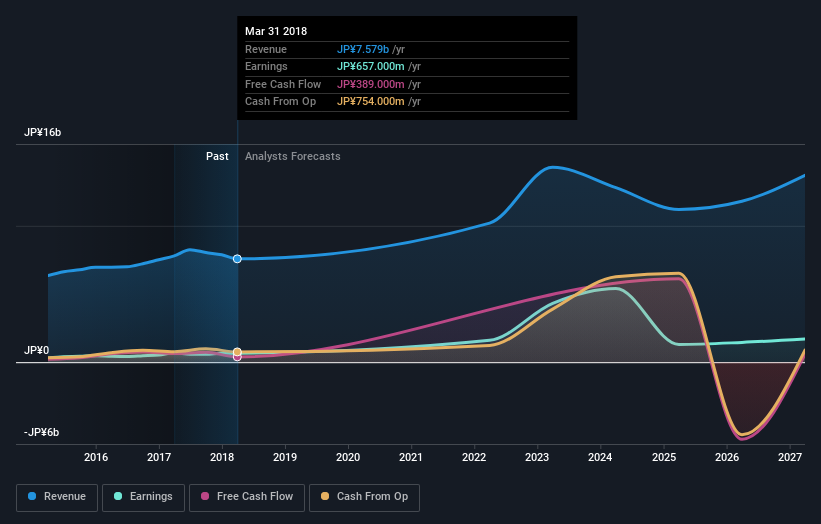Click the Analysts Forecasts label
The height and width of the screenshot is (524, 821).
coord(293,156)
